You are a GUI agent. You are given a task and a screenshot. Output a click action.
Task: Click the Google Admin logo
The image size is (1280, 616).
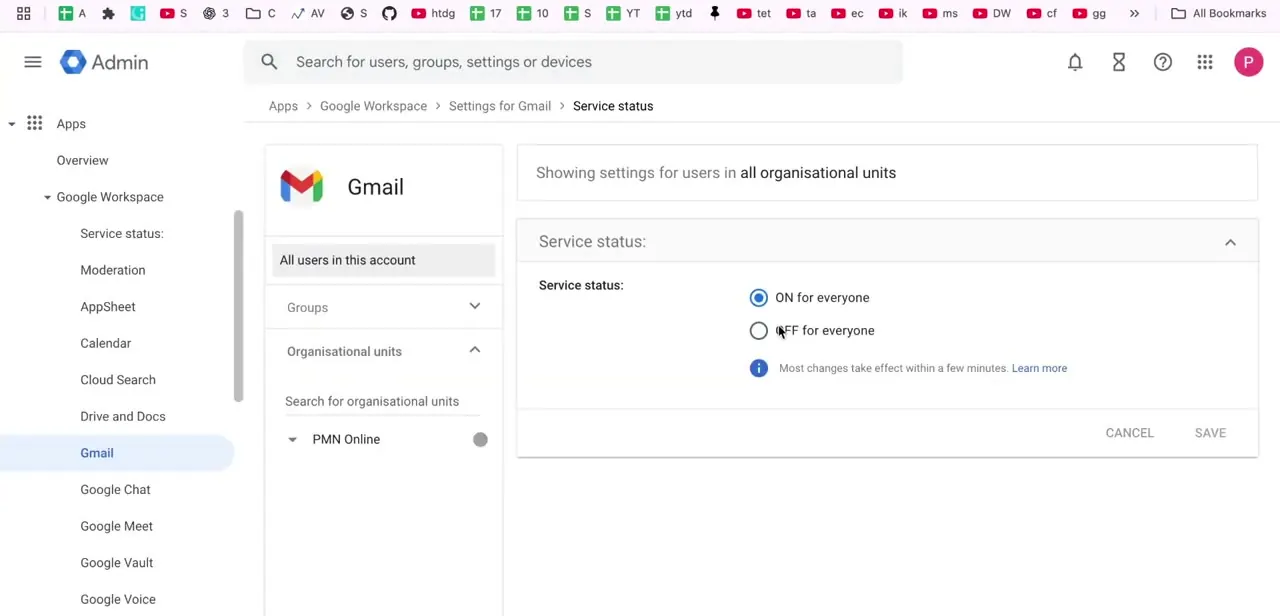tap(104, 62)
